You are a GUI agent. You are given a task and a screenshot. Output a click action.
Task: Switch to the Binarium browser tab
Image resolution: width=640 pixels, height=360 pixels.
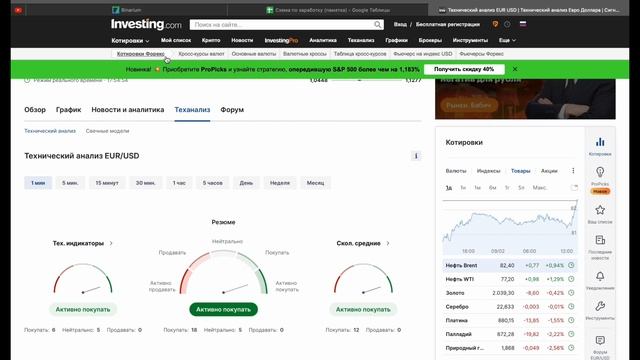coord(127,10)
